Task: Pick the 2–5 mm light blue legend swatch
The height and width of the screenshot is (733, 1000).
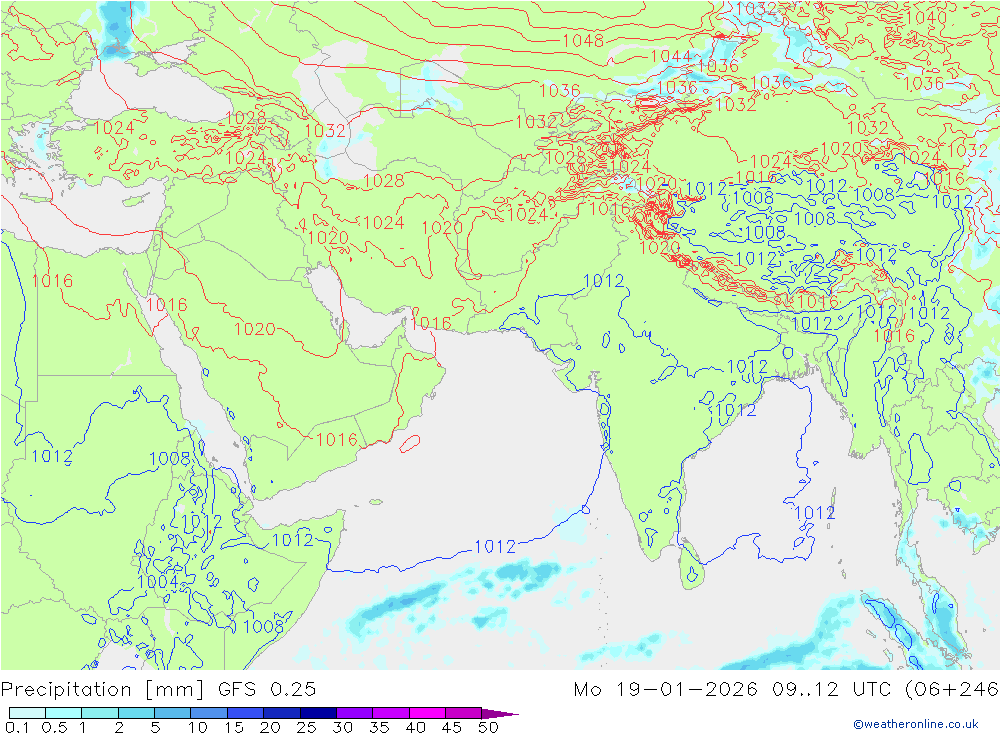Action: point(136,713)
